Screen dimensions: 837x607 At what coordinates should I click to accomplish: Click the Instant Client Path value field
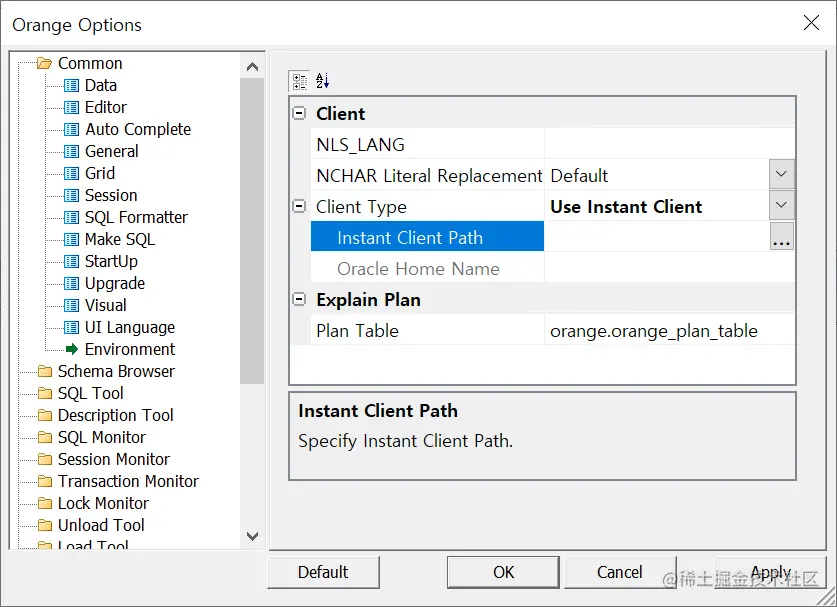pyautogui.click(x=657, y=237)
